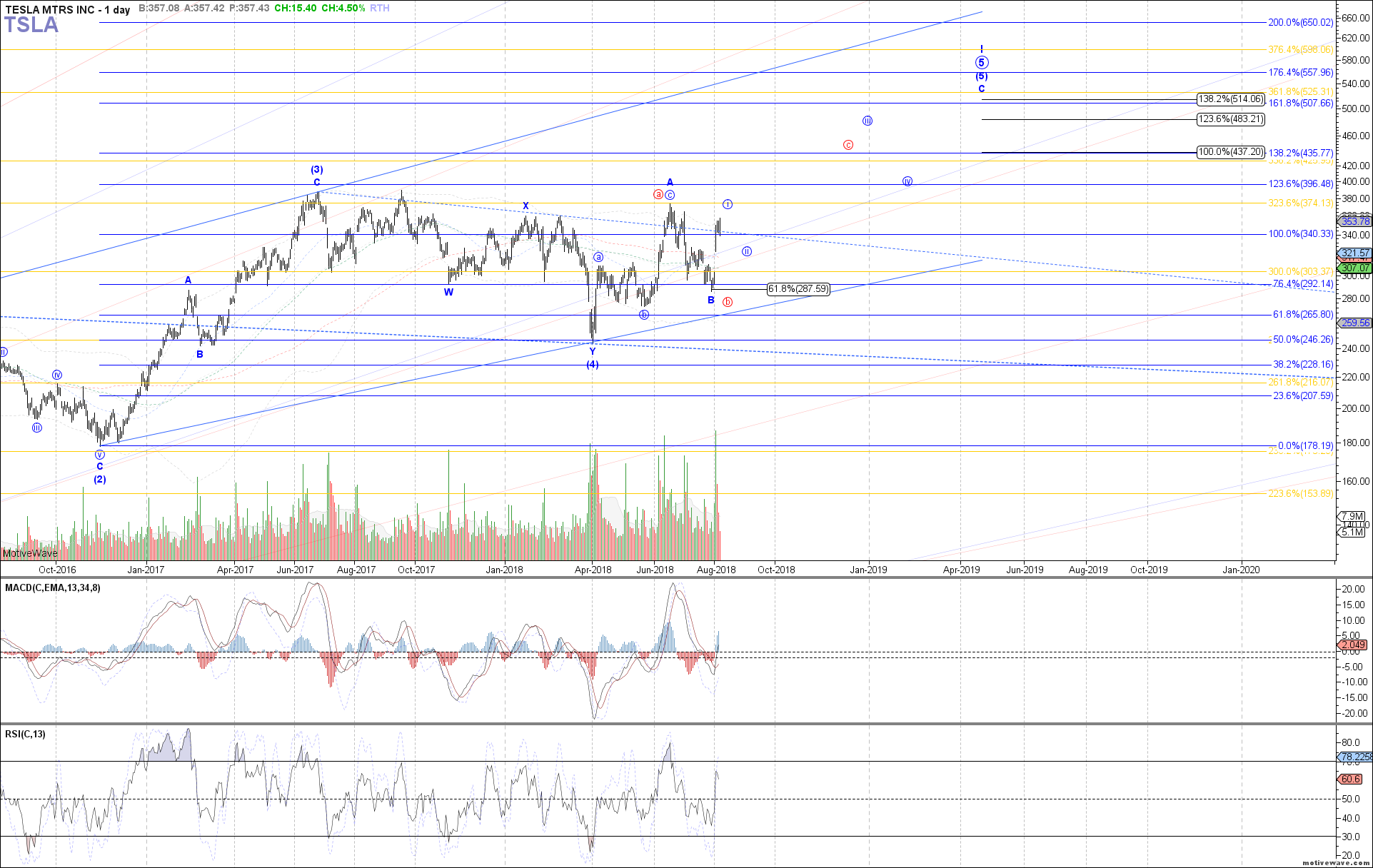The width and height of the screenshot is (1373, 868).
Task: Click the (5) projected wave label
Action: (982, 76)
